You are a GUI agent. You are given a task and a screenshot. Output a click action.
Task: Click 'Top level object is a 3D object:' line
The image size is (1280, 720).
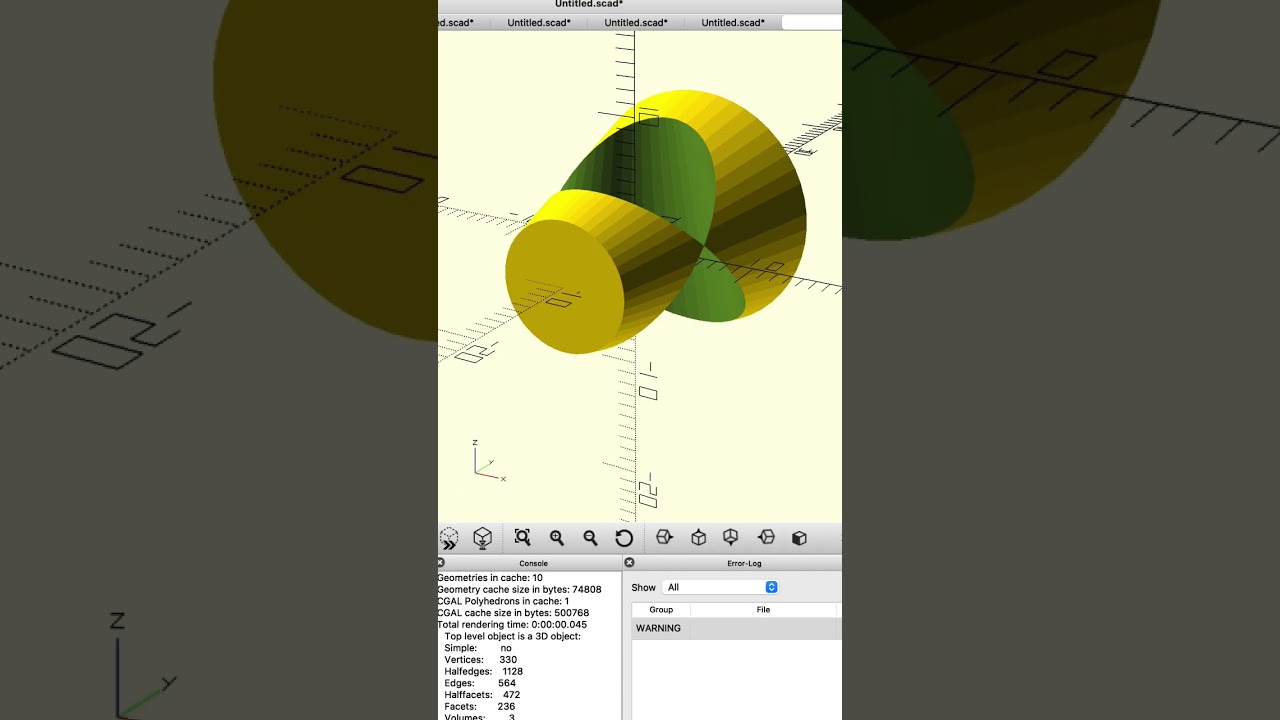pyautogui.click(x=512, y=636)
